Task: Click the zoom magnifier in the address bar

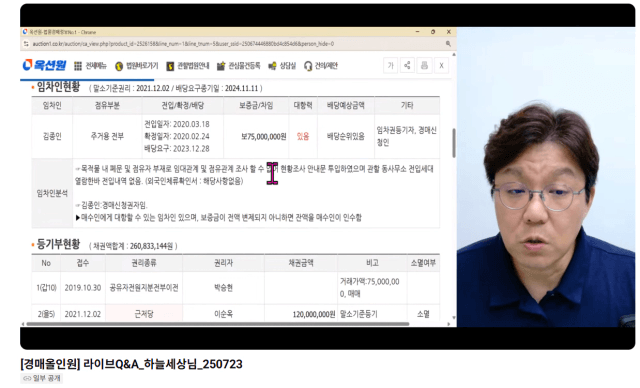Action: [x=448, y=44]
